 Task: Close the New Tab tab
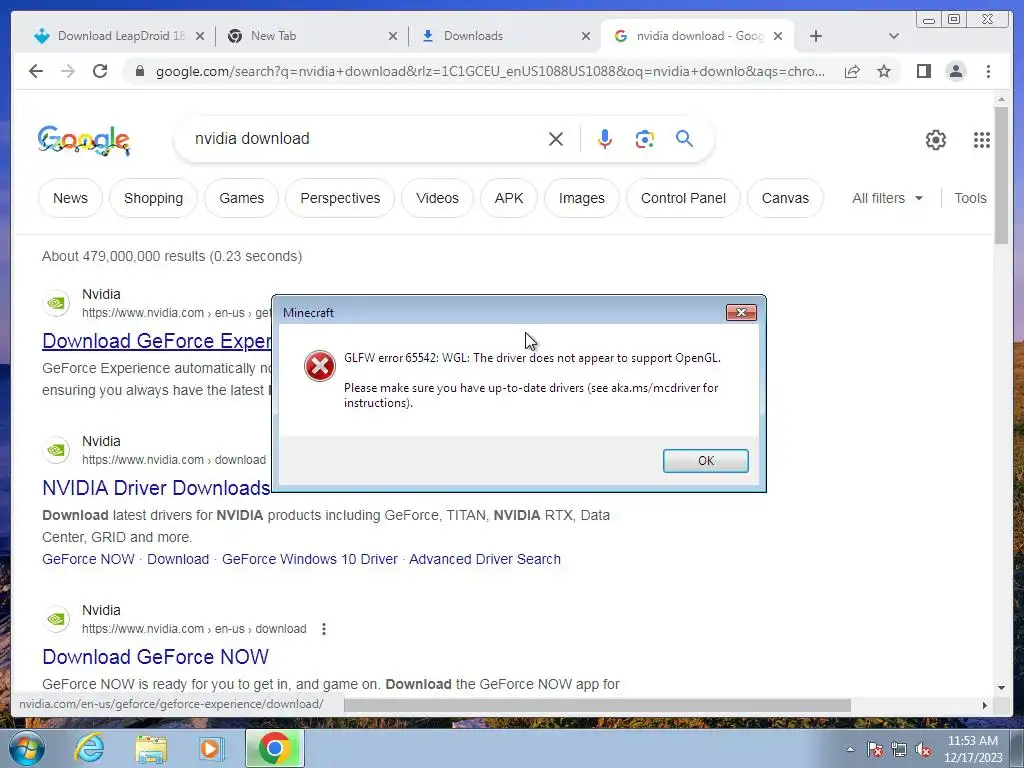tap(392, 36)
